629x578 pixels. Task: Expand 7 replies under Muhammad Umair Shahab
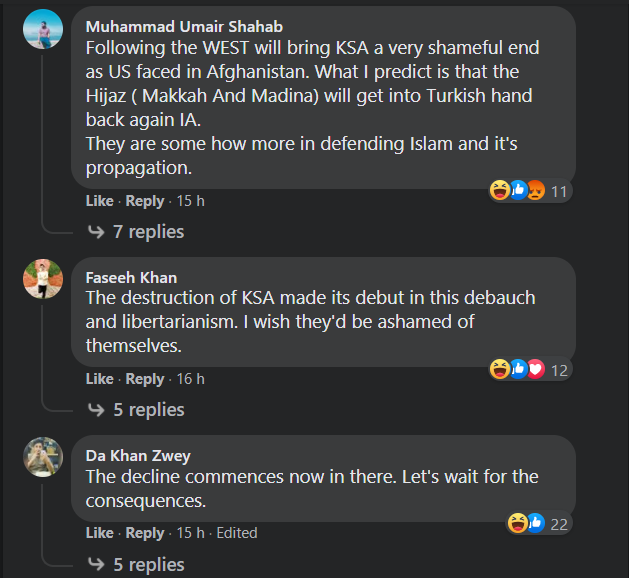[148, 232]
